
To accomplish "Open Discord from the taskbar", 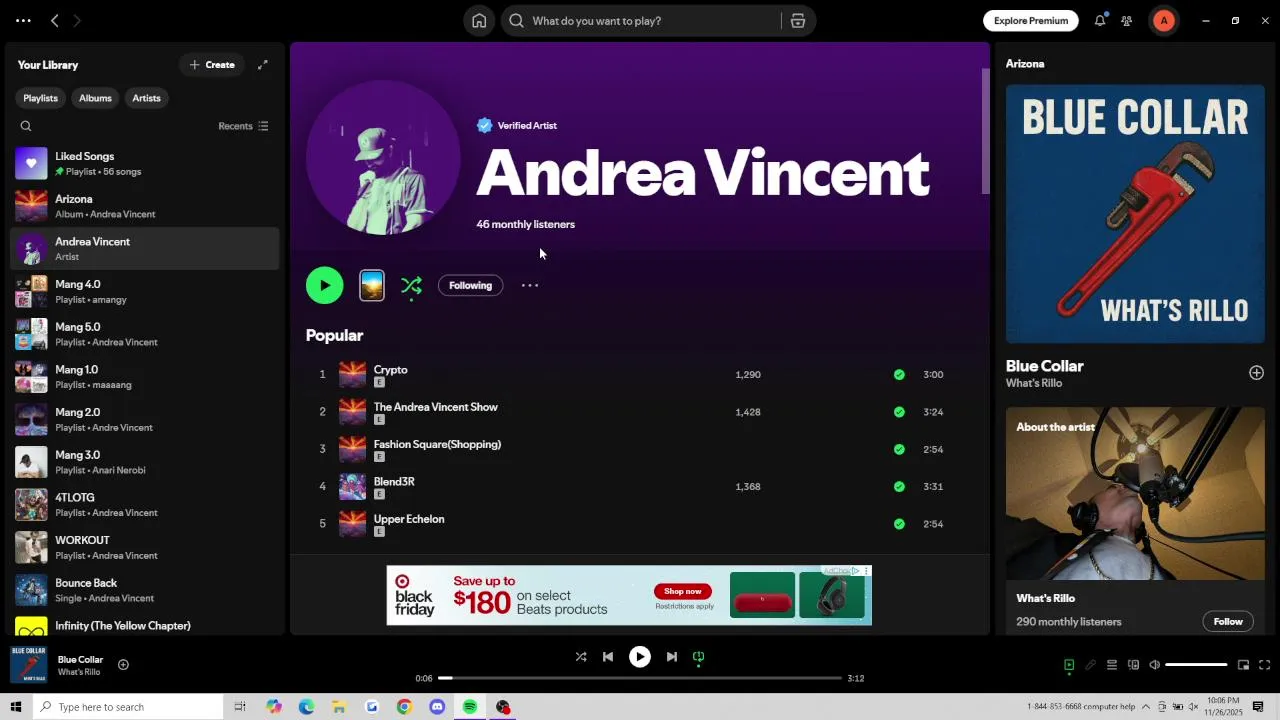I will pyautogui.click(x=437, y=707).
